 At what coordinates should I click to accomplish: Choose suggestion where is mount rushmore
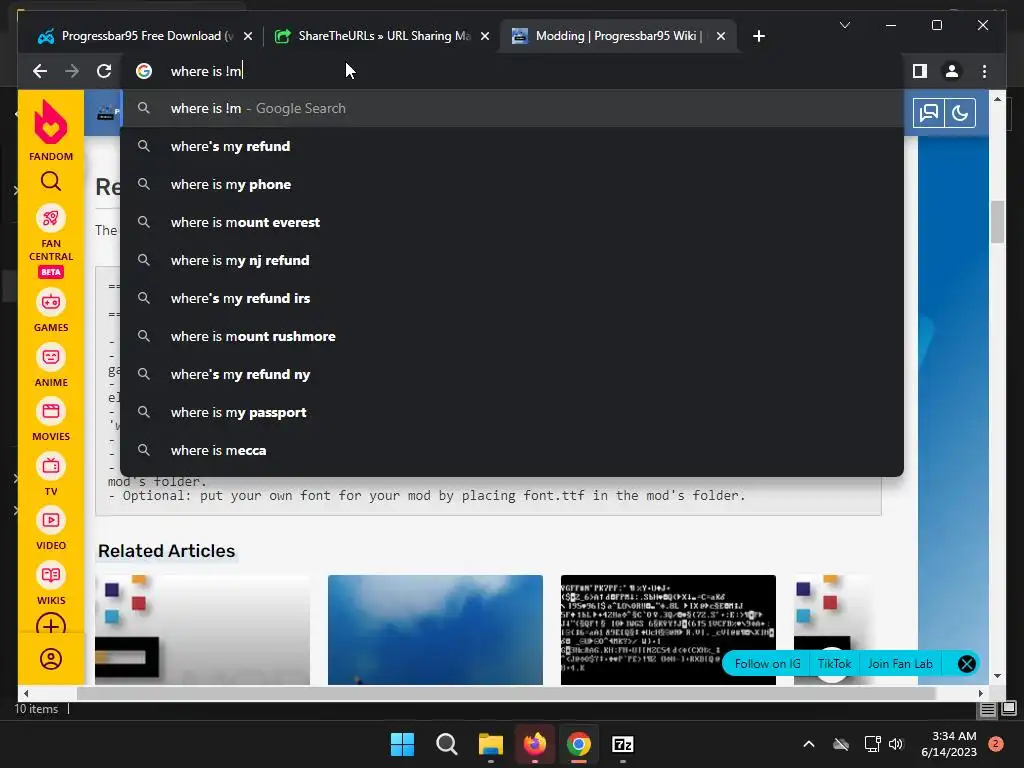(512, 336)
